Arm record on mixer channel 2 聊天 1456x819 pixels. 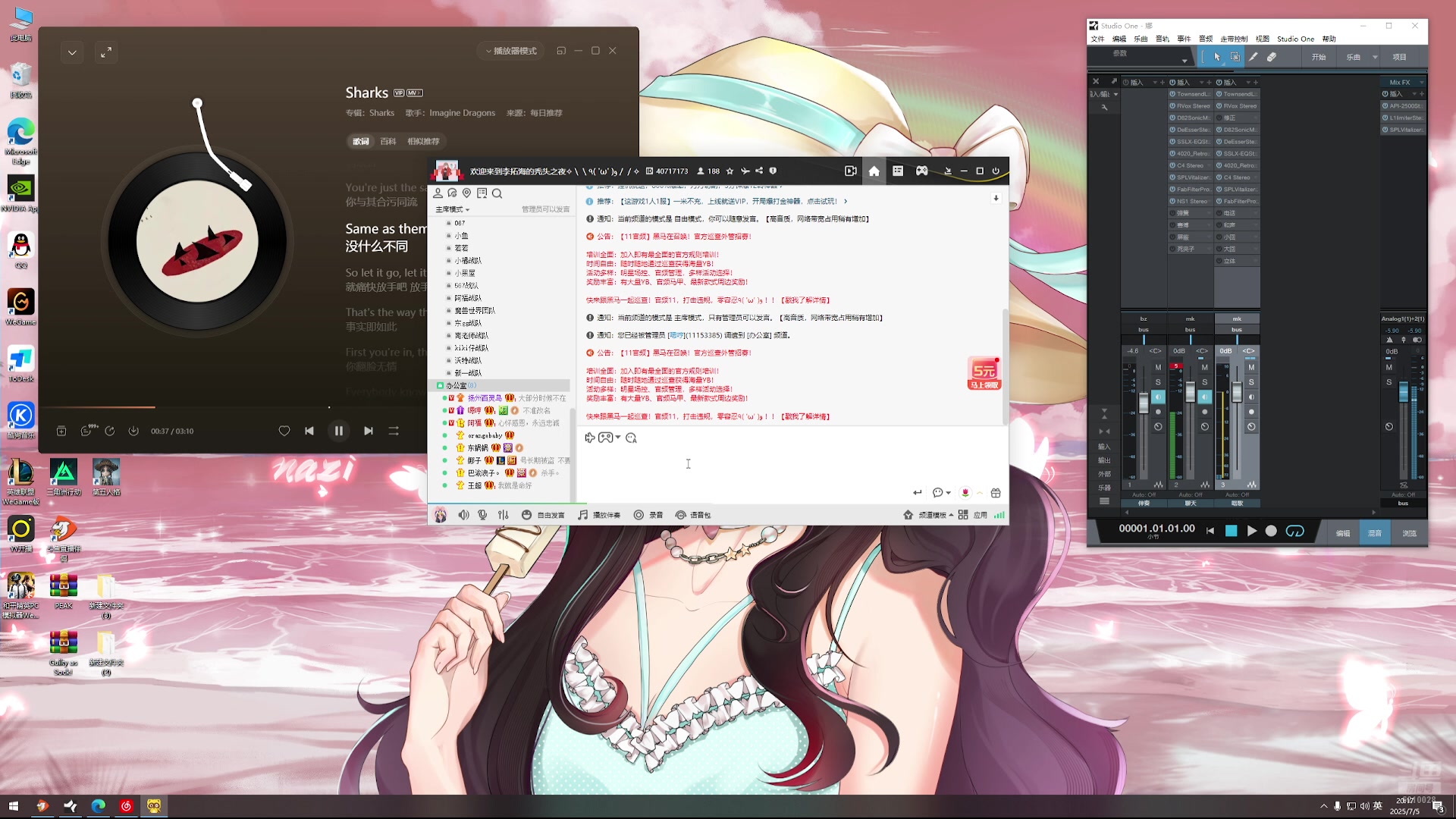tap(1204, 412)
